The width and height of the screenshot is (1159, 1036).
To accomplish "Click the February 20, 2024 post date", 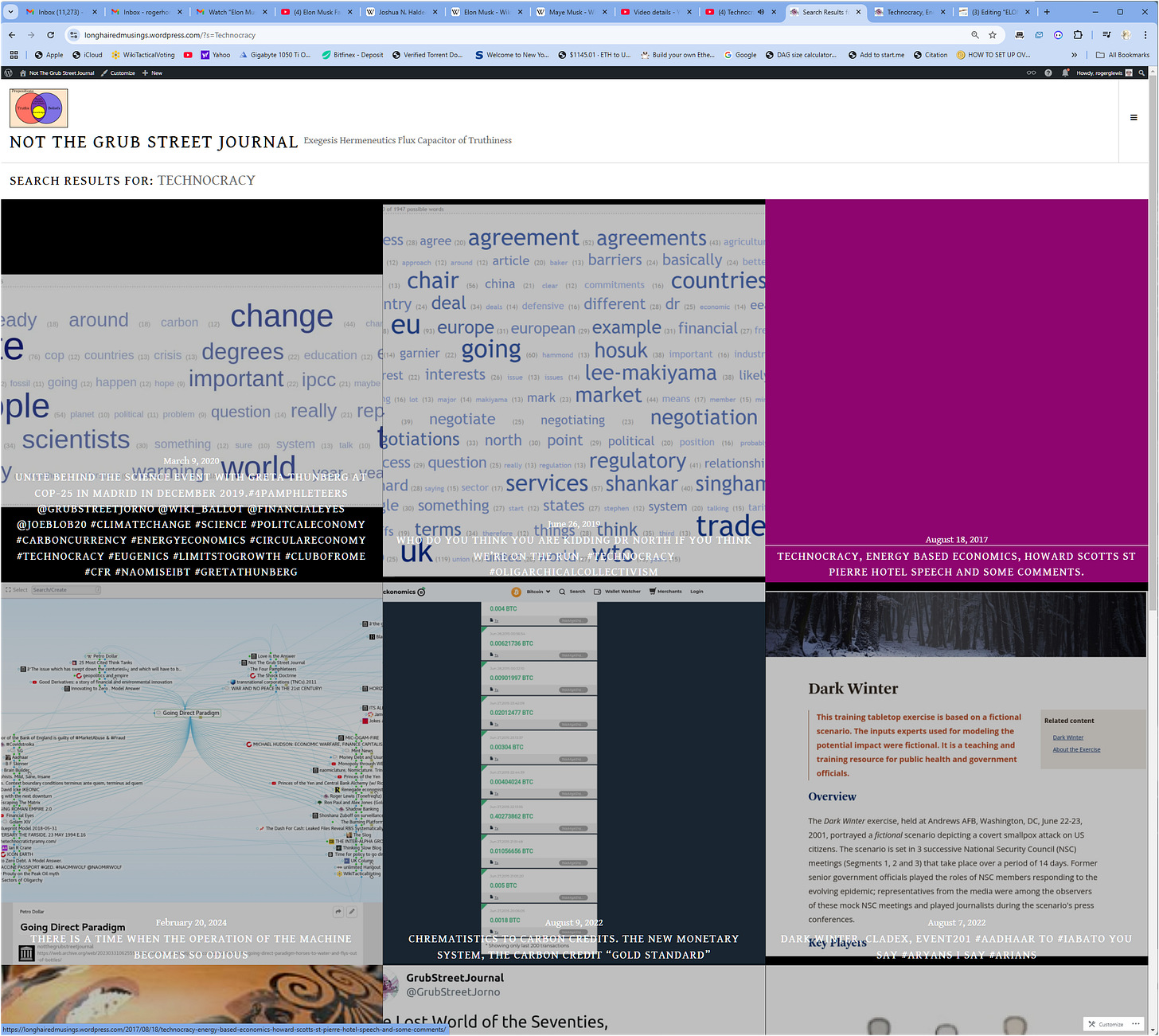I will point(191,923).
